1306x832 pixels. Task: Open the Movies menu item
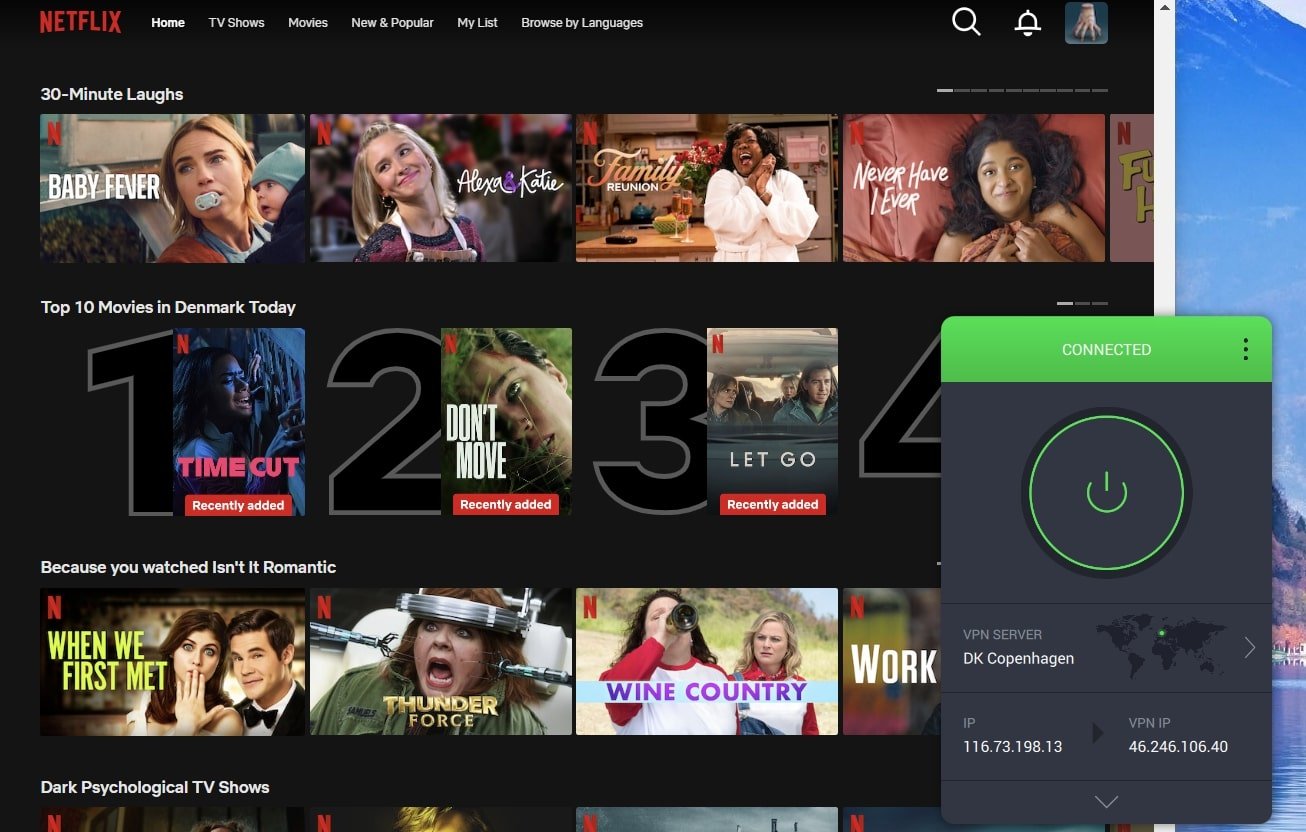click(308, 23)
